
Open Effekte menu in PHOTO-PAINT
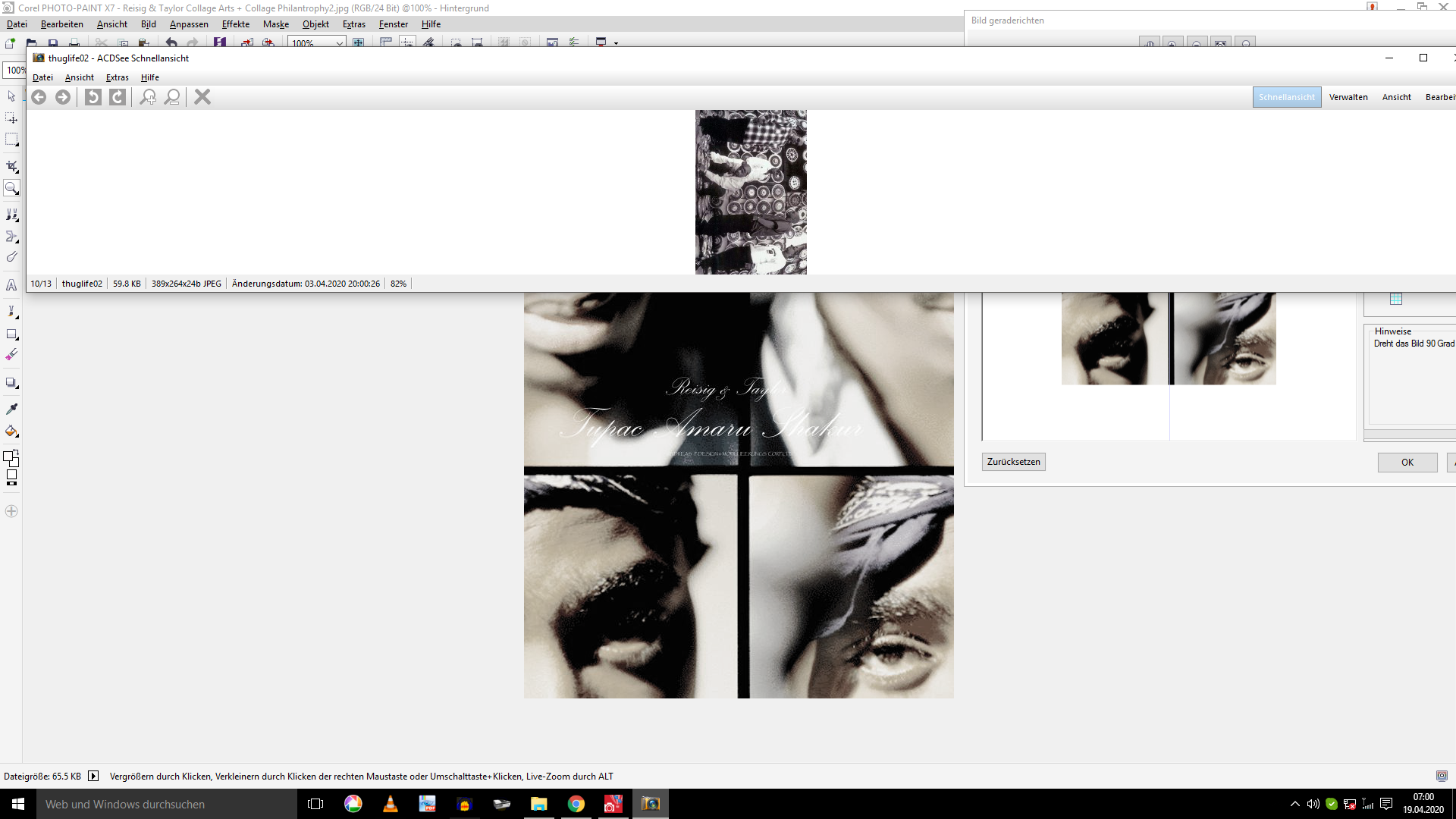[236, 24]
